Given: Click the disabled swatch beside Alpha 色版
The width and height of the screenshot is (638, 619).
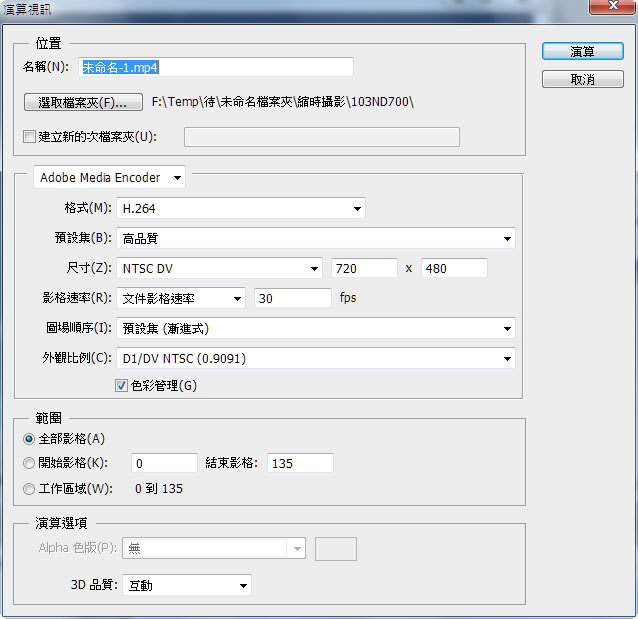Looking at the screenshot, I should 336,549.
